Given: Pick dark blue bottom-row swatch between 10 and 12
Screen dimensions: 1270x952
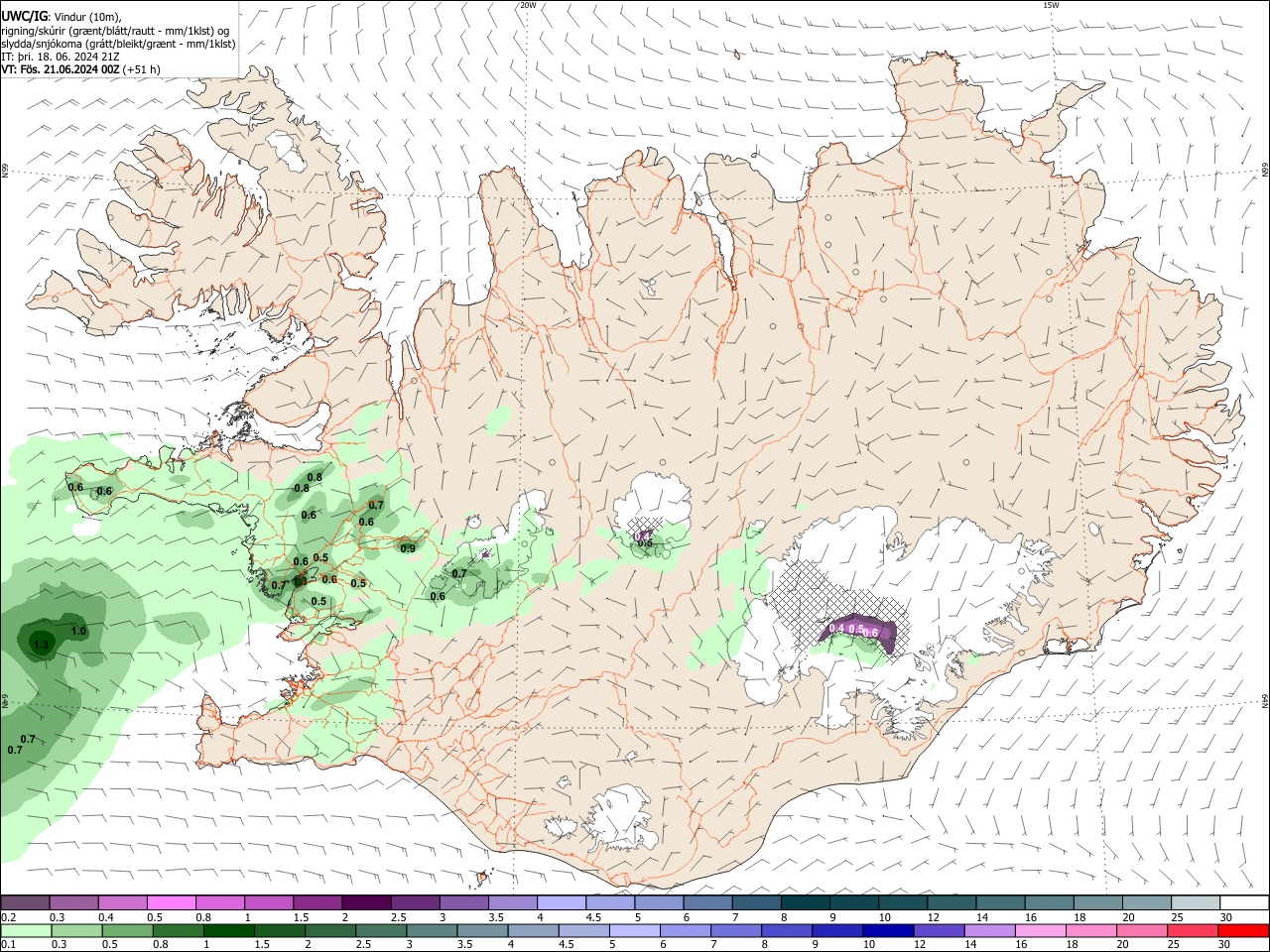Looking at the screenshot, I should (x=888, y=930).
